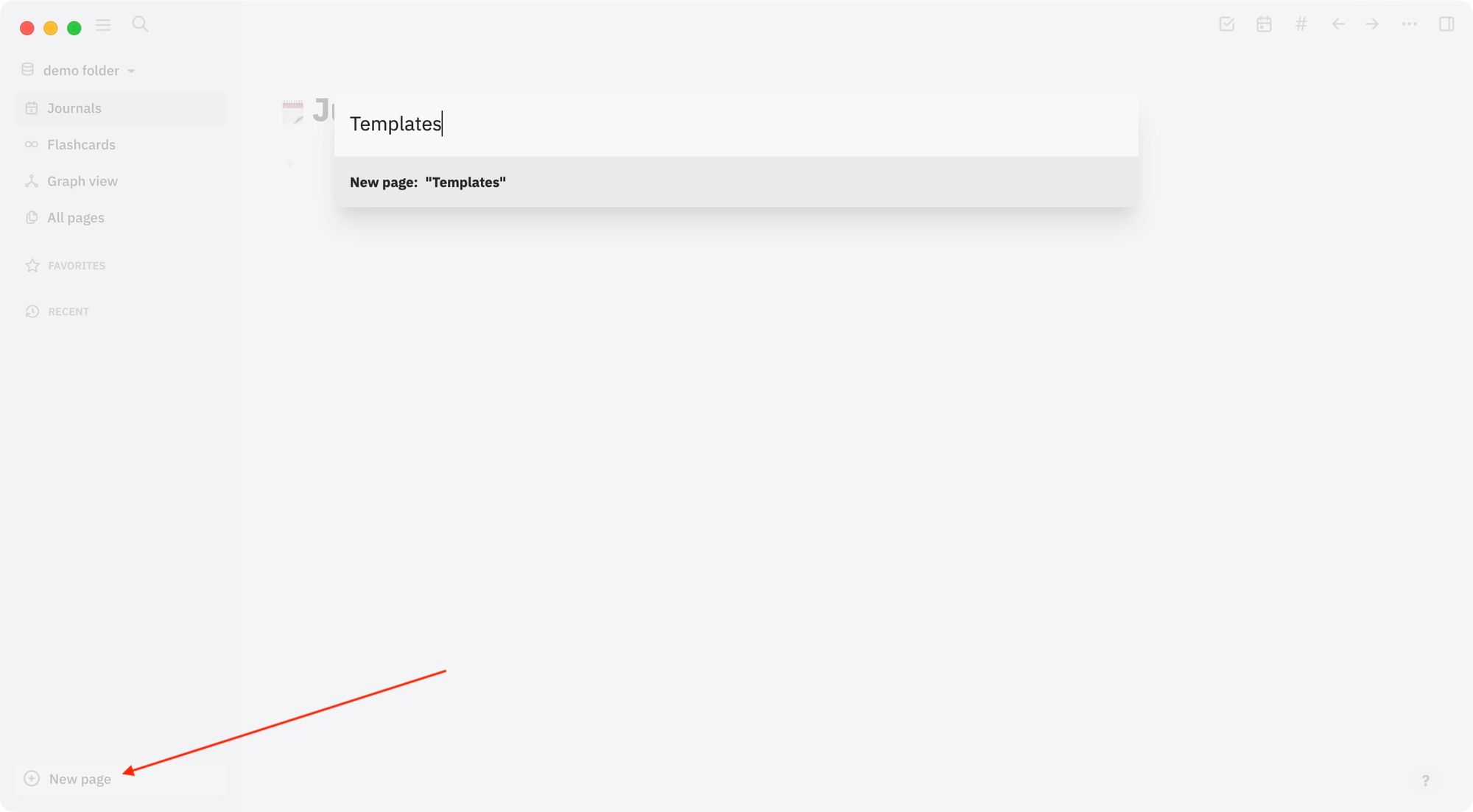
Task: Click the more options ellipsis button
Action: [1410, 24]
